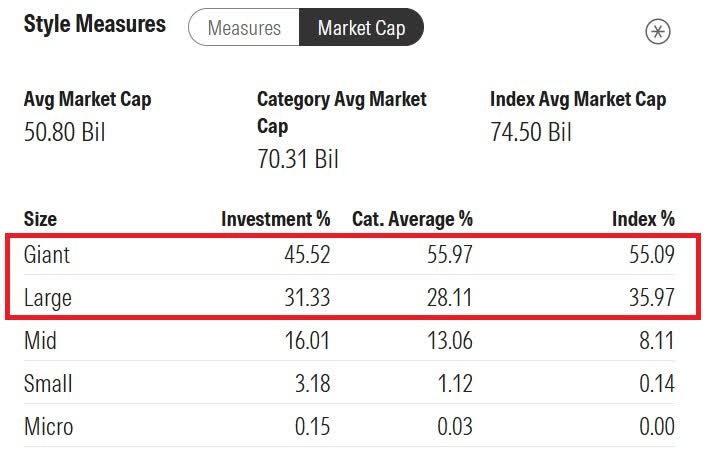715x460 pixels.
Task: Click the Index Avg Market Cap label
Action: tap(578, 100)
